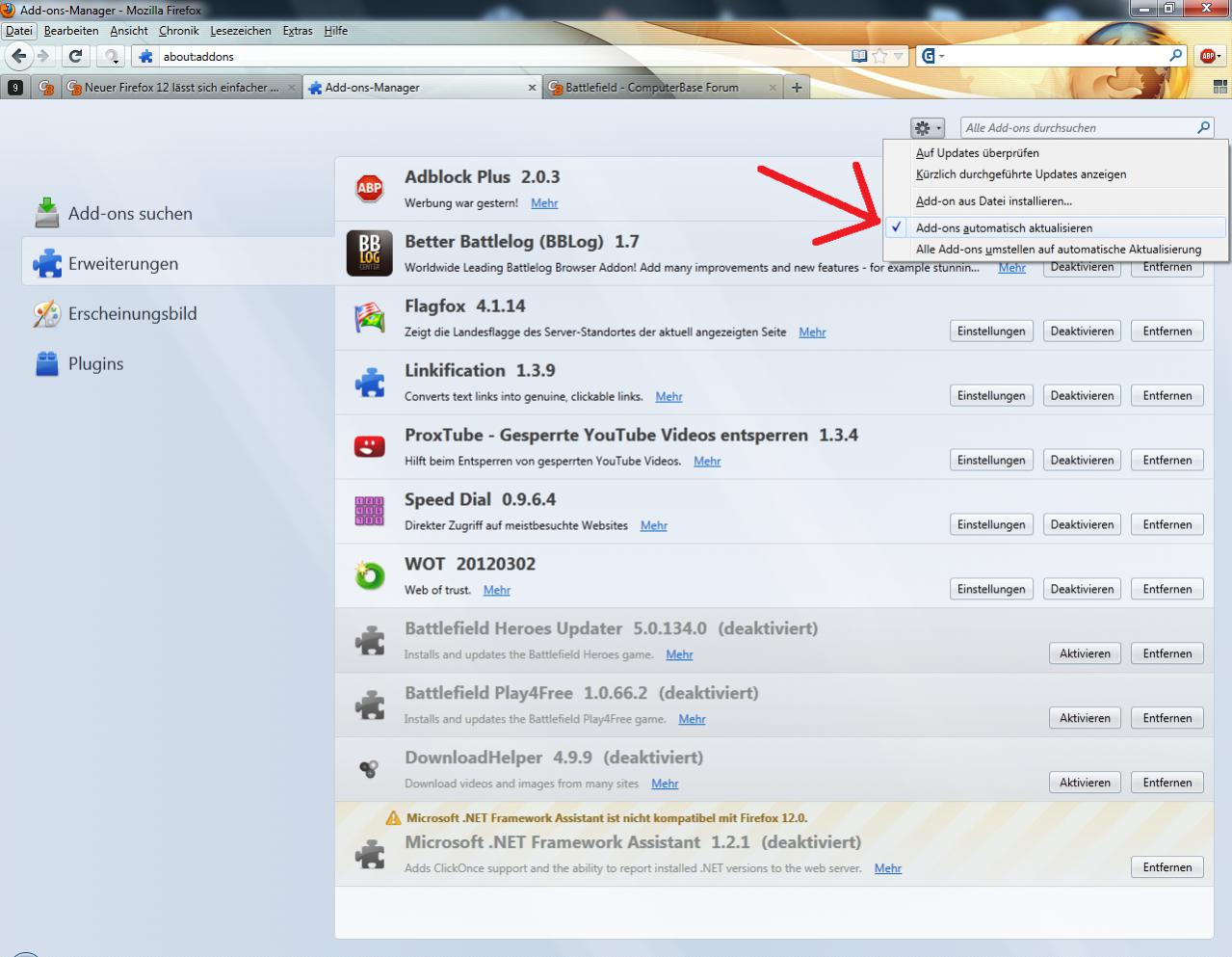Click the forward navigation arrow
Viewport: 1232px width, 957px height.
(x=42, y=56)
